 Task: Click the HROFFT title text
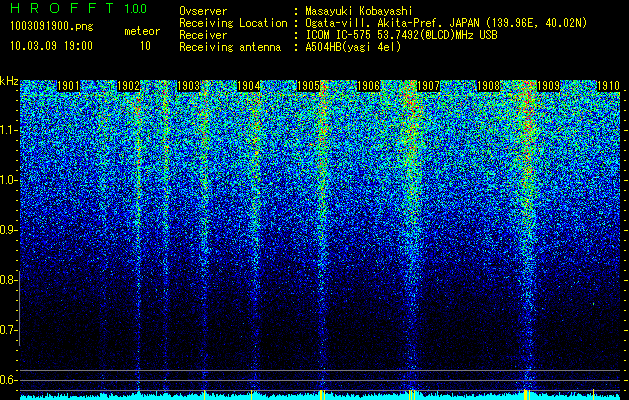click(61, 8)
